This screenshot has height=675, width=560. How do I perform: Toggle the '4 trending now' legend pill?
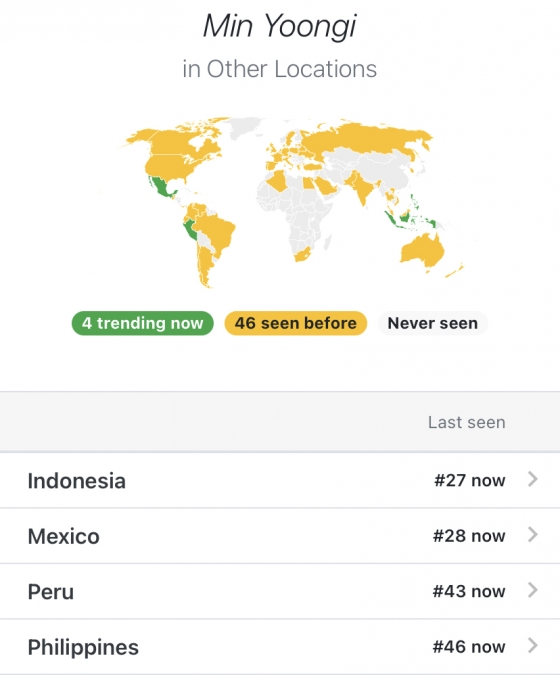(x=142, y=323)
